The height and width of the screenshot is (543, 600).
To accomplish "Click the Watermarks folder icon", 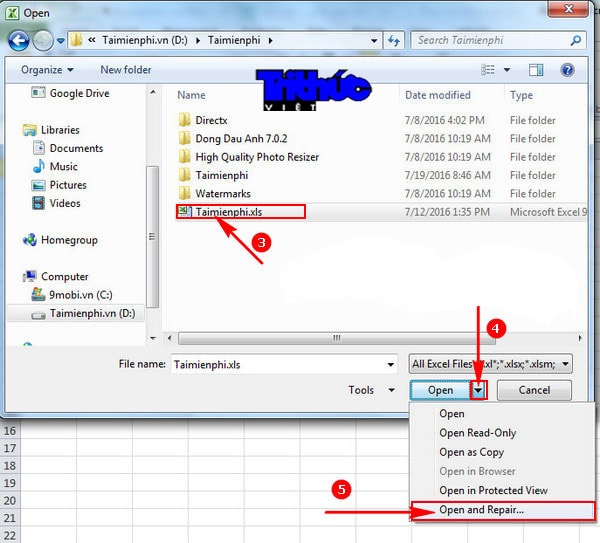I will [184, 193].
